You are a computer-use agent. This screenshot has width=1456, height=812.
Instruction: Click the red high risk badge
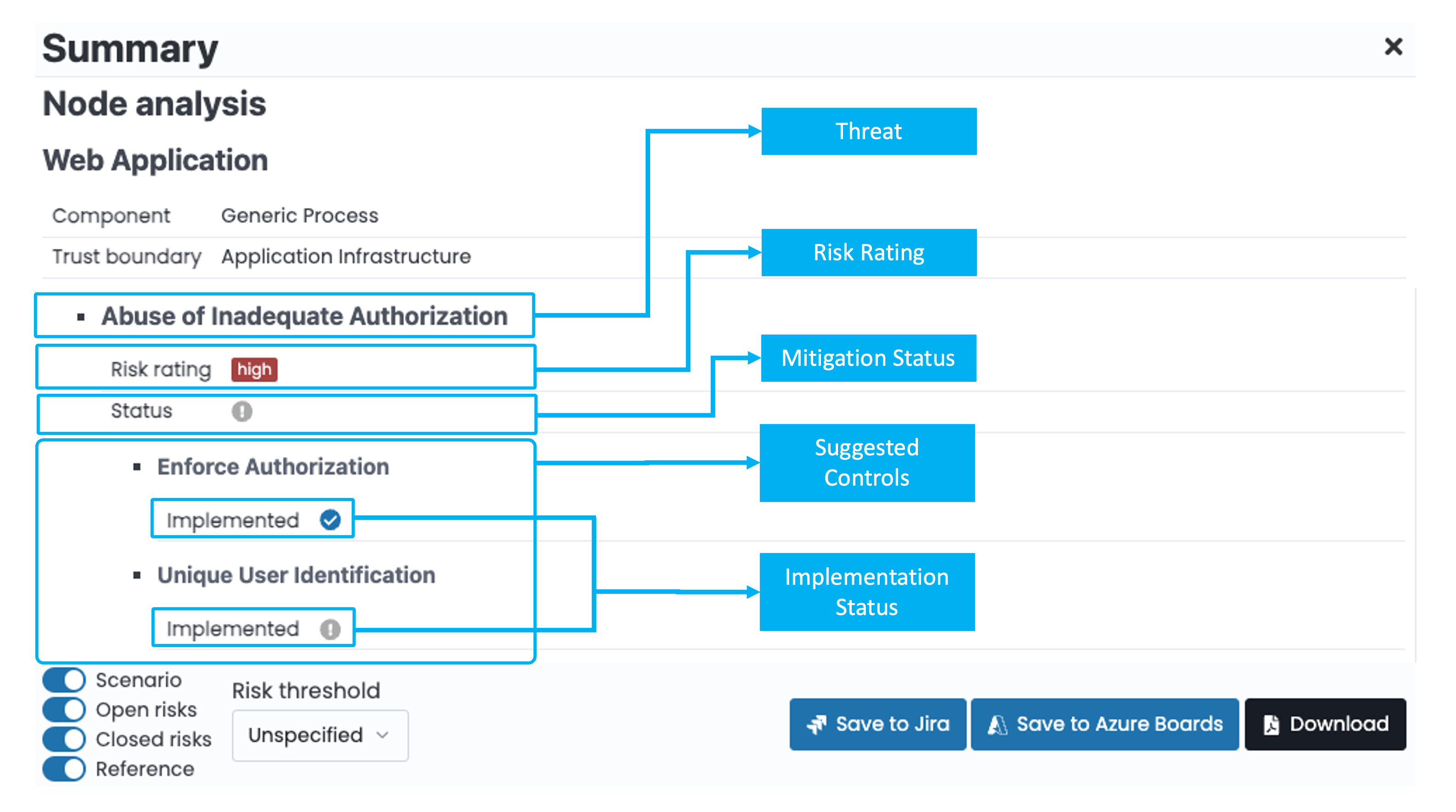[x=254, y=370]
